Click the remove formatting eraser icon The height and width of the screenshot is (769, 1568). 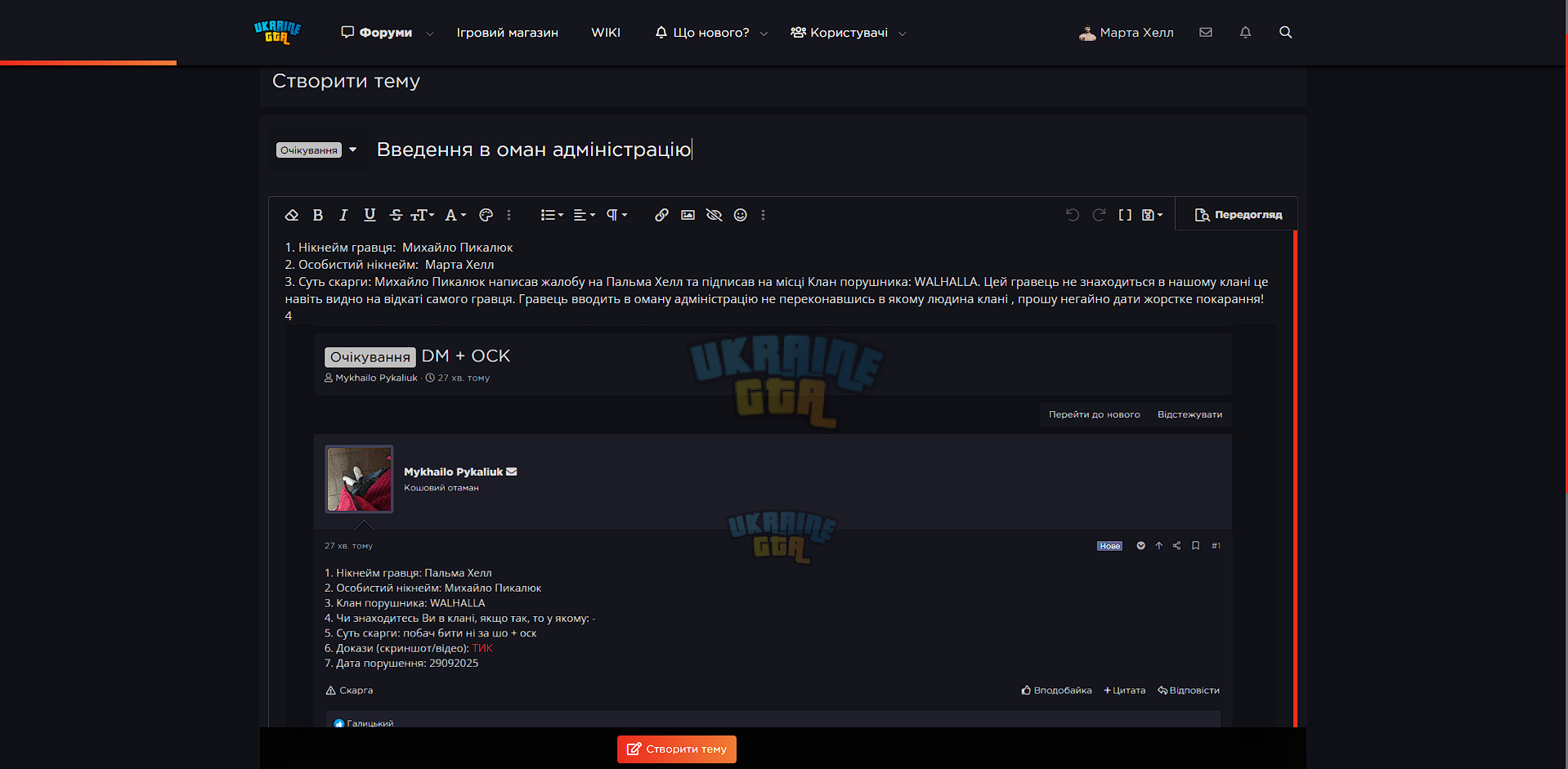(291, 215)
